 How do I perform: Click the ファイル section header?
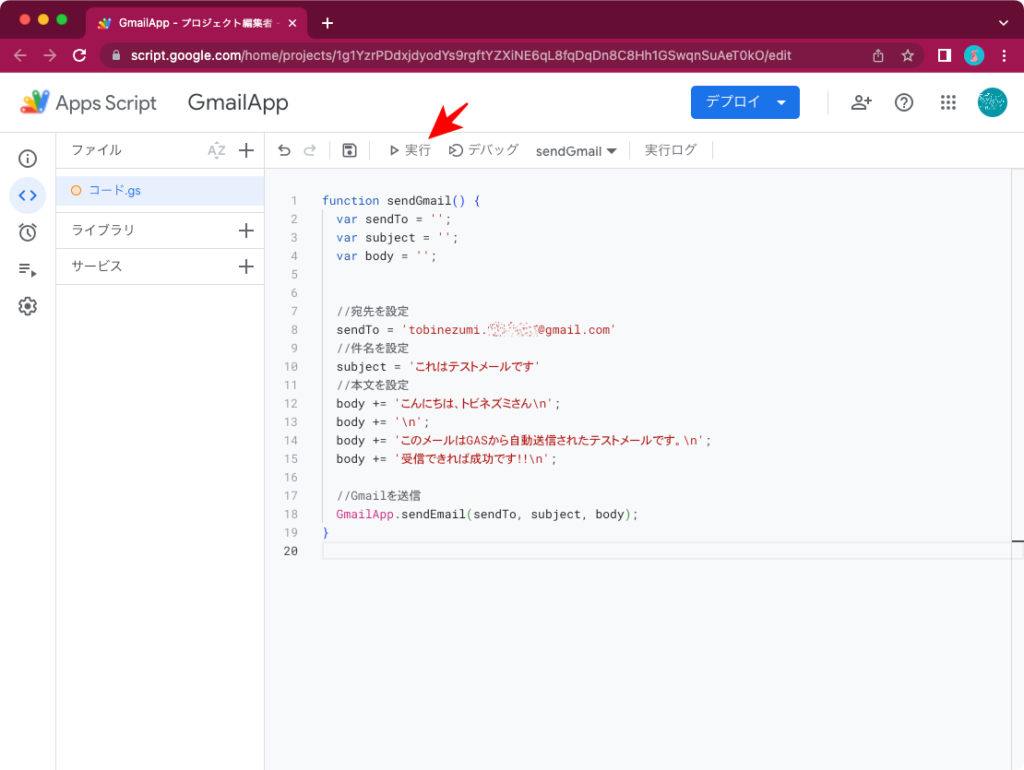click(97, 151)
